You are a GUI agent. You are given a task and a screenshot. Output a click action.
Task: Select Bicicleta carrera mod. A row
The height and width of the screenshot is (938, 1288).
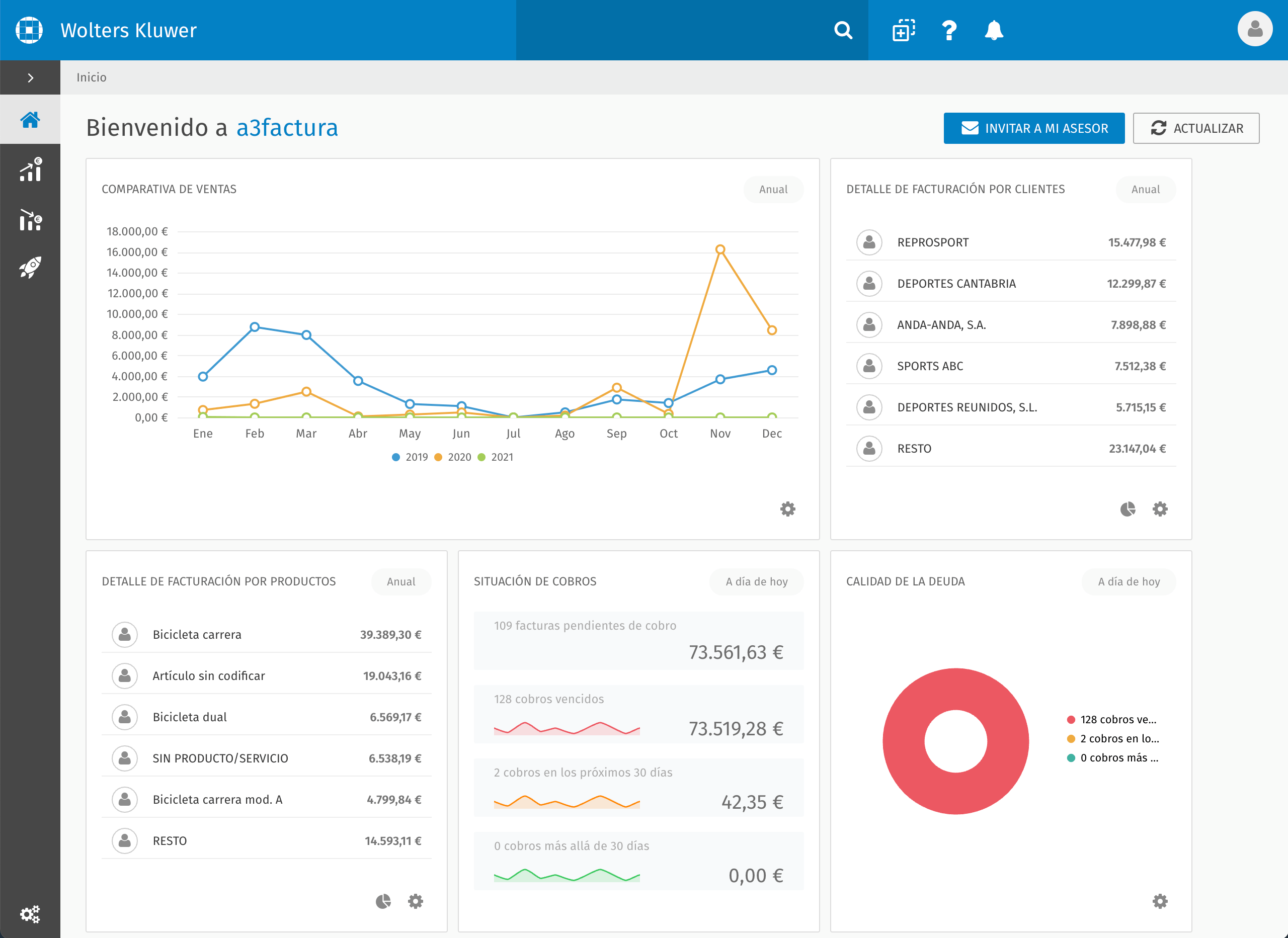click(x=266, y=800)
